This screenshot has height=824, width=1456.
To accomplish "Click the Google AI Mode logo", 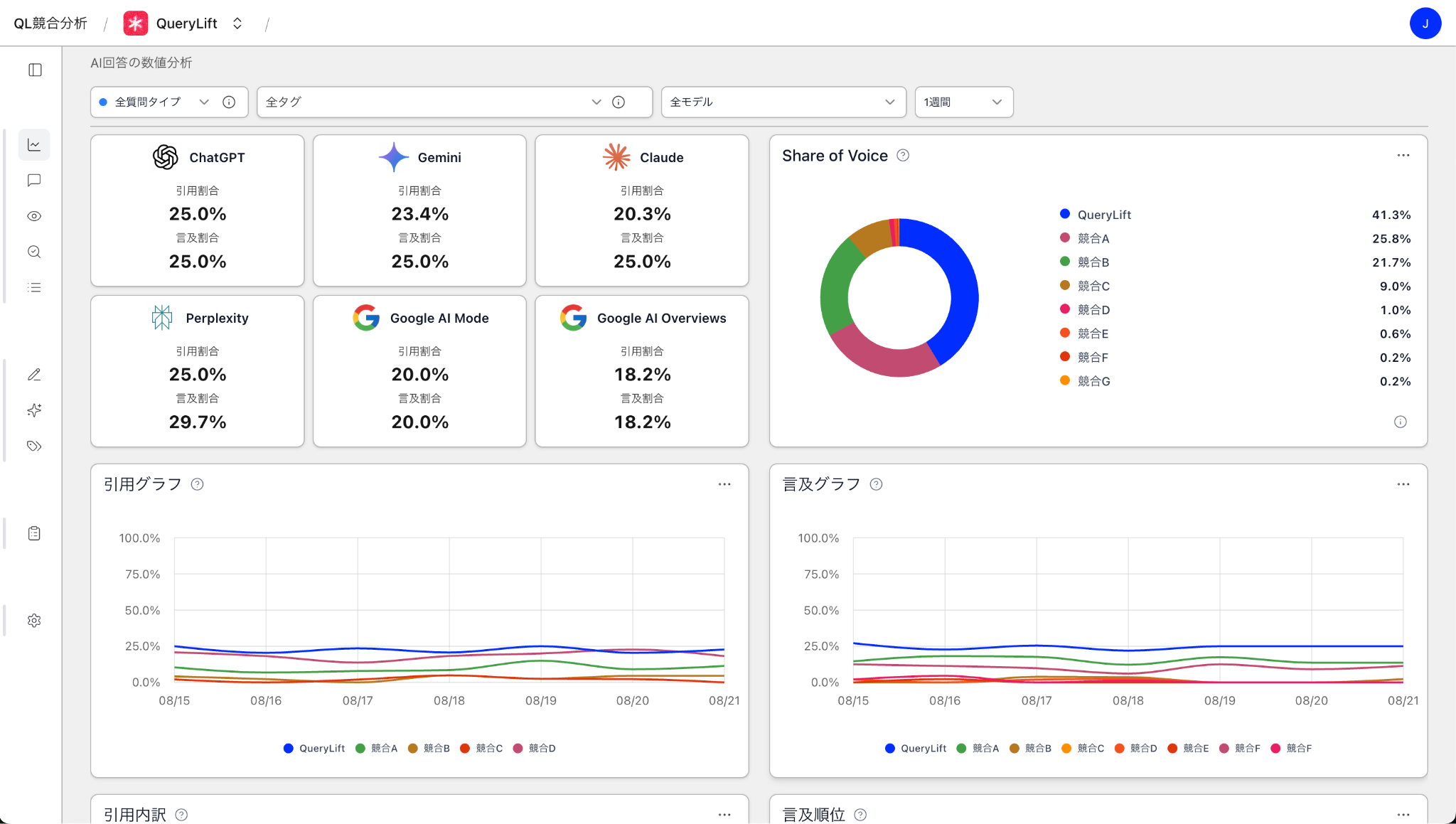I will tap(366, 318).
